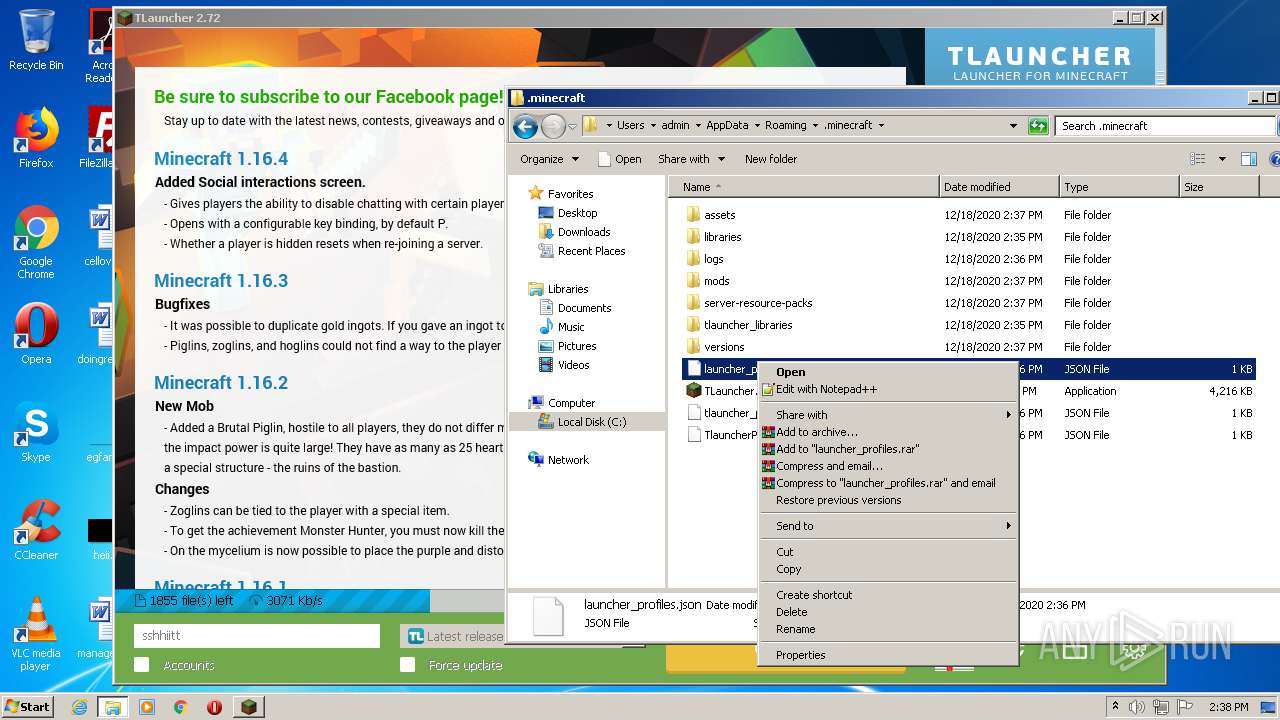Click the change view icon in Explorer

click(1197, 159)
